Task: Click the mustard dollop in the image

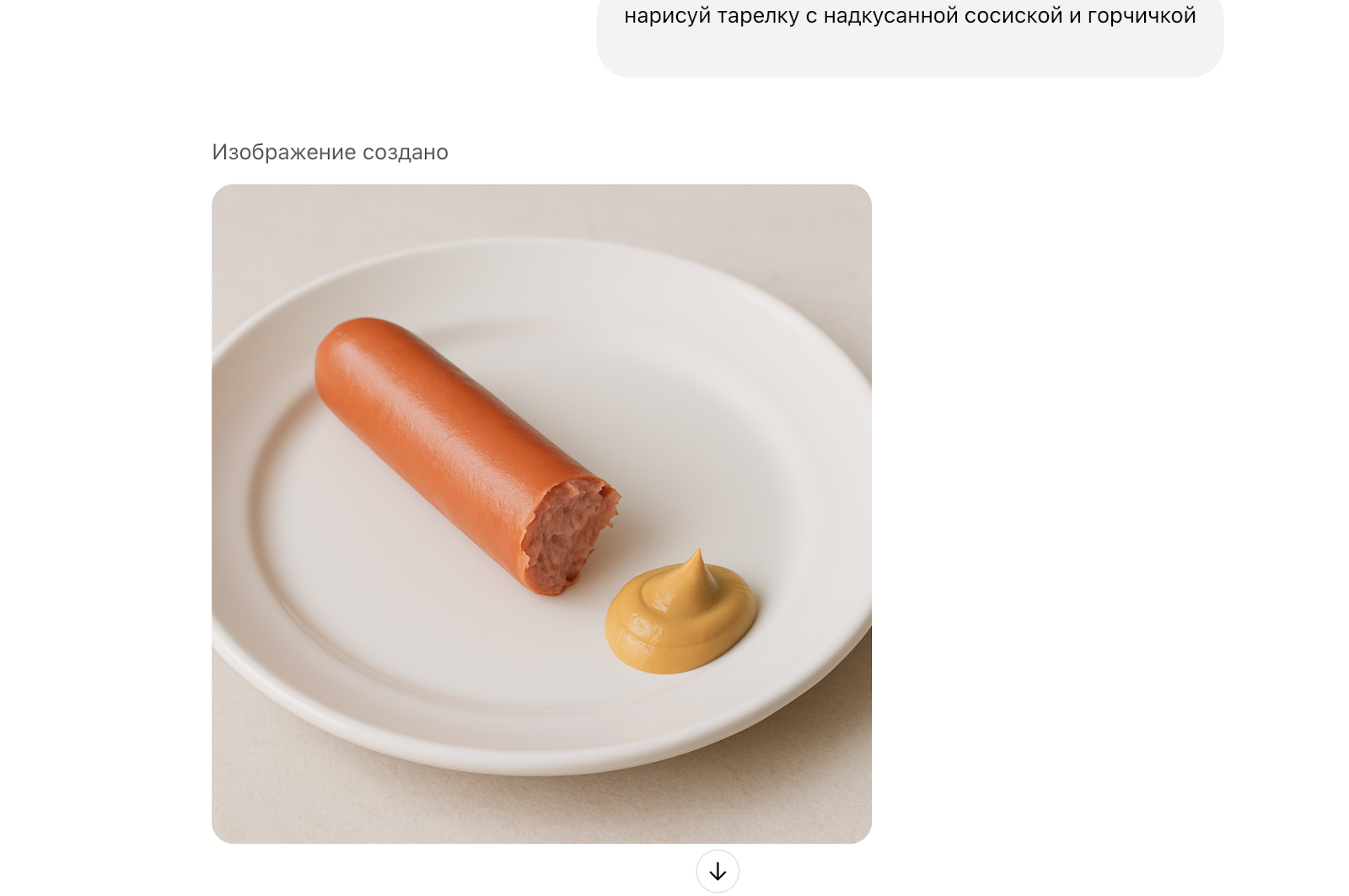Action: pyautogui.click(x=680, y=613)
